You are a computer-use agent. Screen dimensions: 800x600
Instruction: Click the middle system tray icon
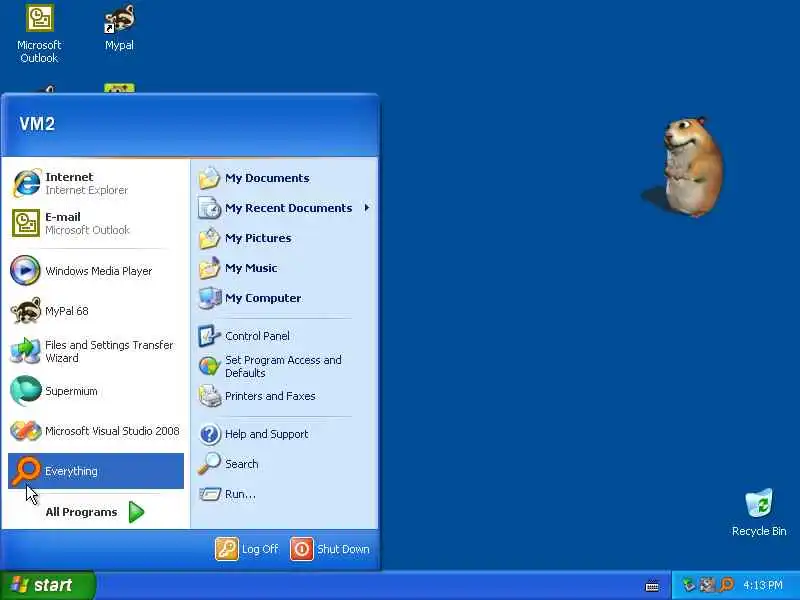[707, 585]
